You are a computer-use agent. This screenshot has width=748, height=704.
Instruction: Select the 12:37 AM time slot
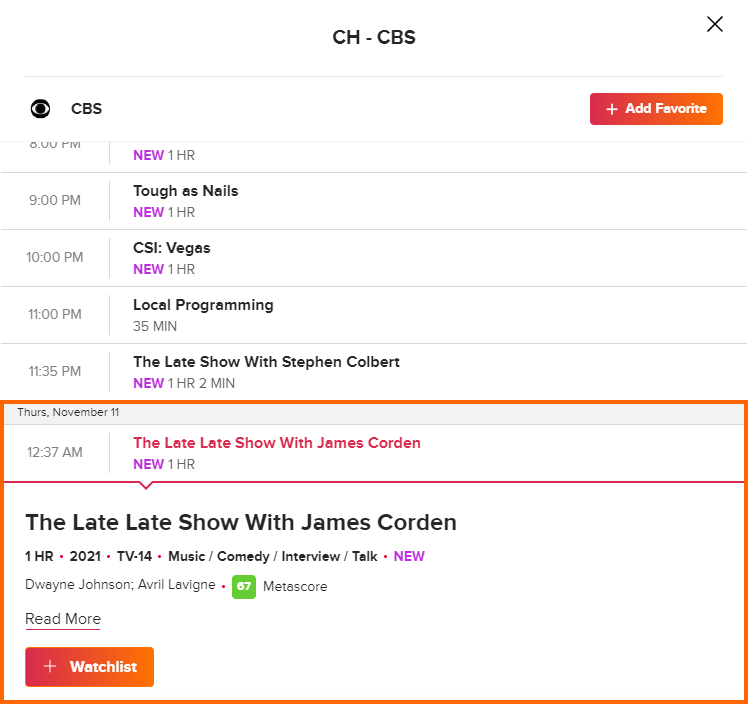coord(55,452)
